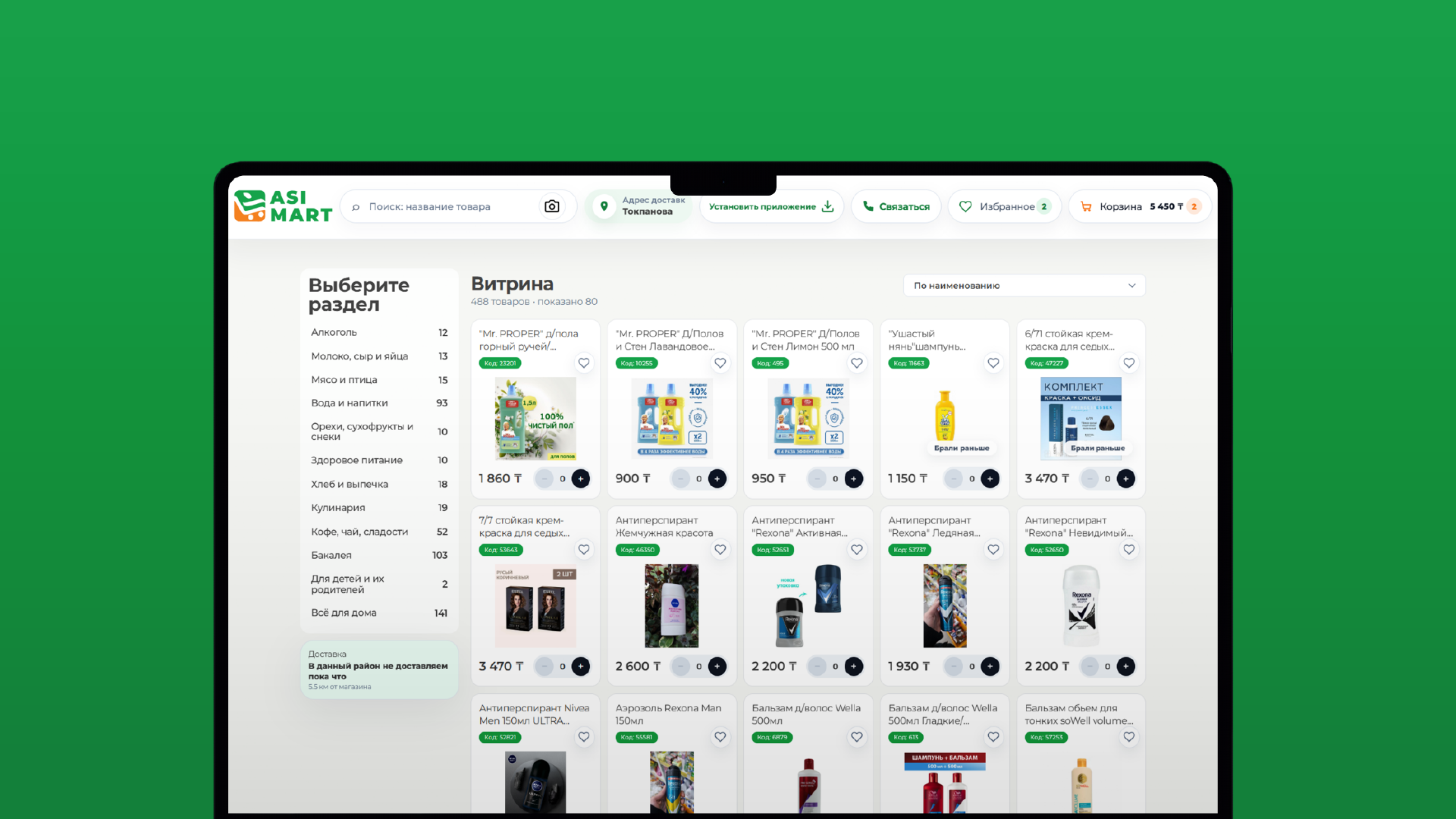
Task: Add Rexona Невидимый with plus button
Action: click(x=1126, y=667)
